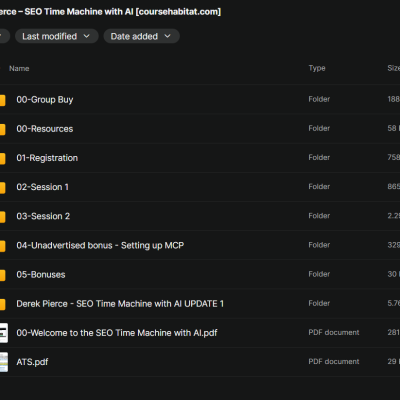Screen dimensions: 400x400
Task: Select the 00-Resources folder name
Action: (x=45, y=129)
